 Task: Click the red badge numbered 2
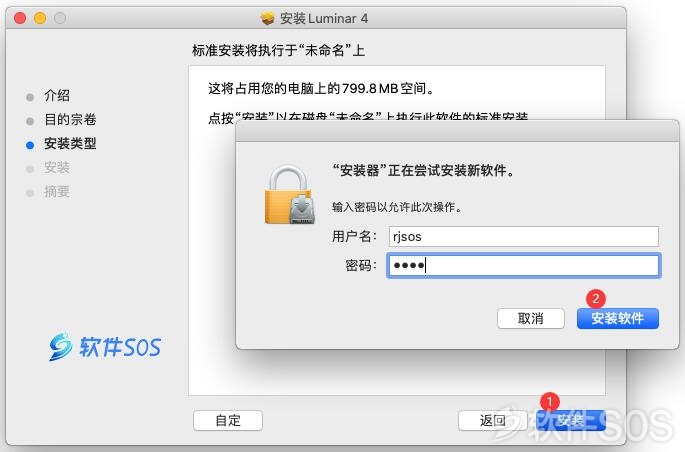(595, 299)
